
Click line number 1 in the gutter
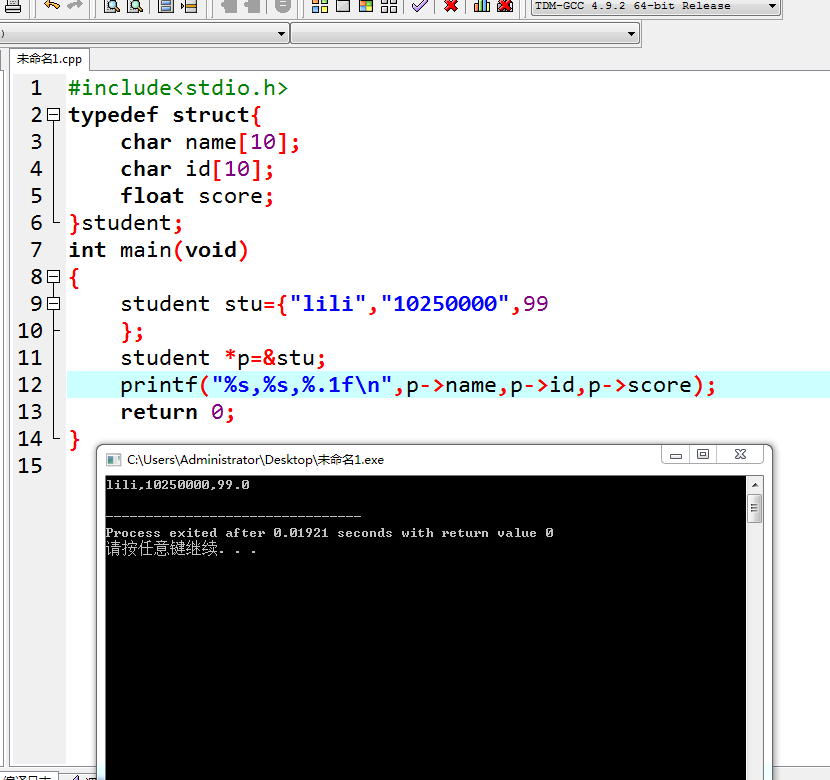pos(36,88)
